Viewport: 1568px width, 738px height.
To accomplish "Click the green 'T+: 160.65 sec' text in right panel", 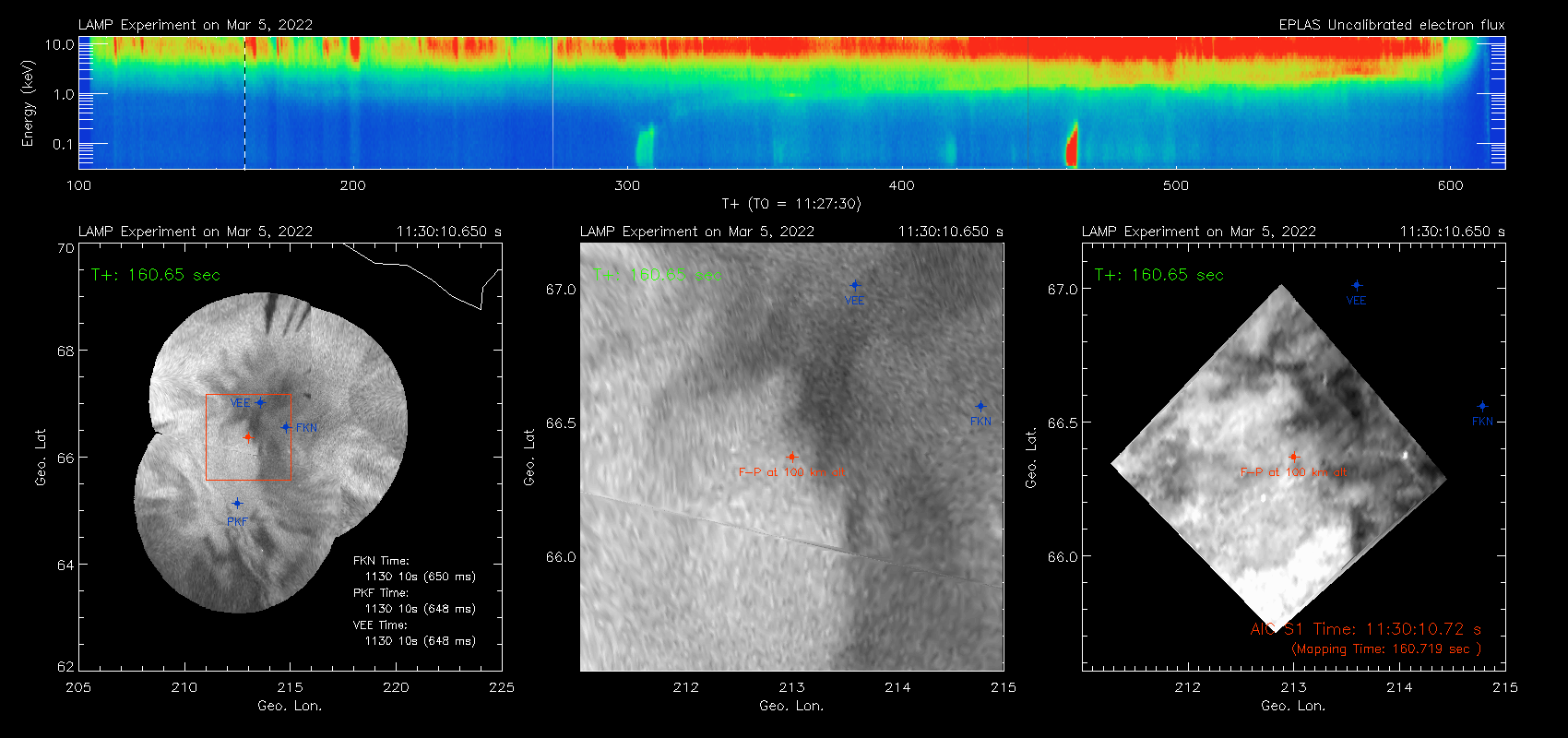I will tap(1159, 275).
